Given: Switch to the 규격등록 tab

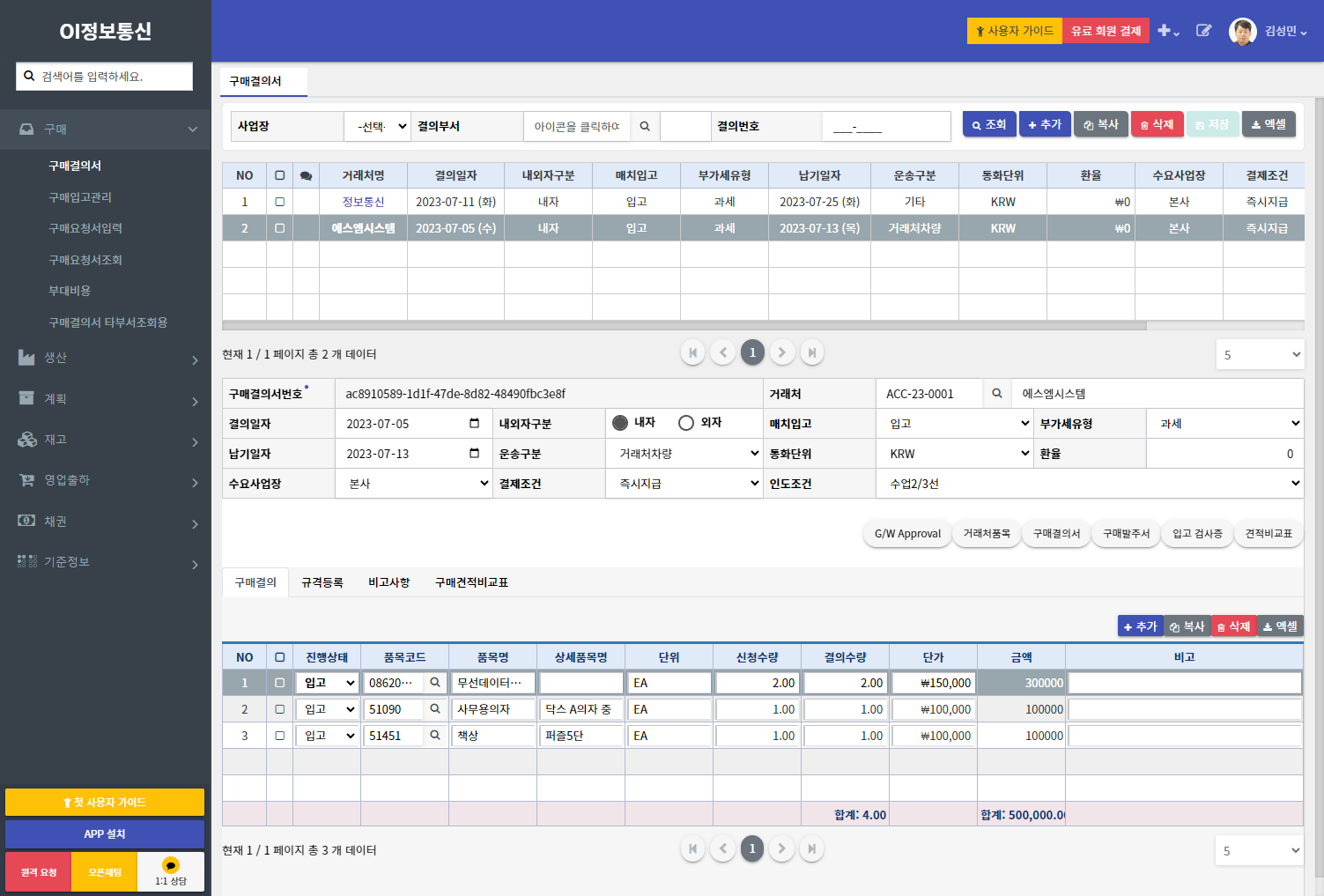Looking at the screenshot, I should tap(322, 582).
